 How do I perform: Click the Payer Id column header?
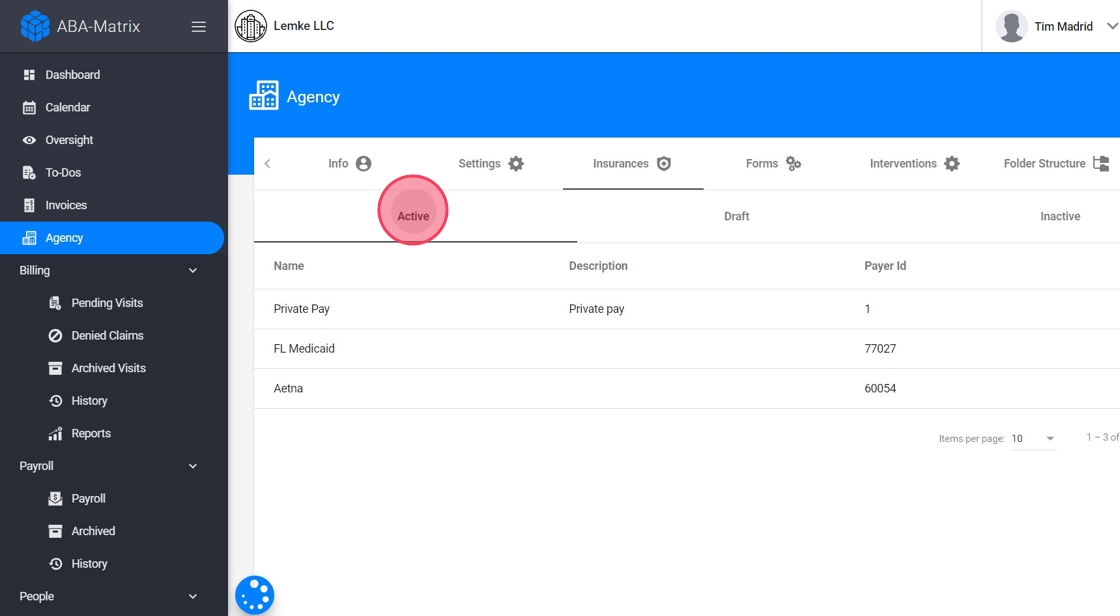click(x=885, y=266)
